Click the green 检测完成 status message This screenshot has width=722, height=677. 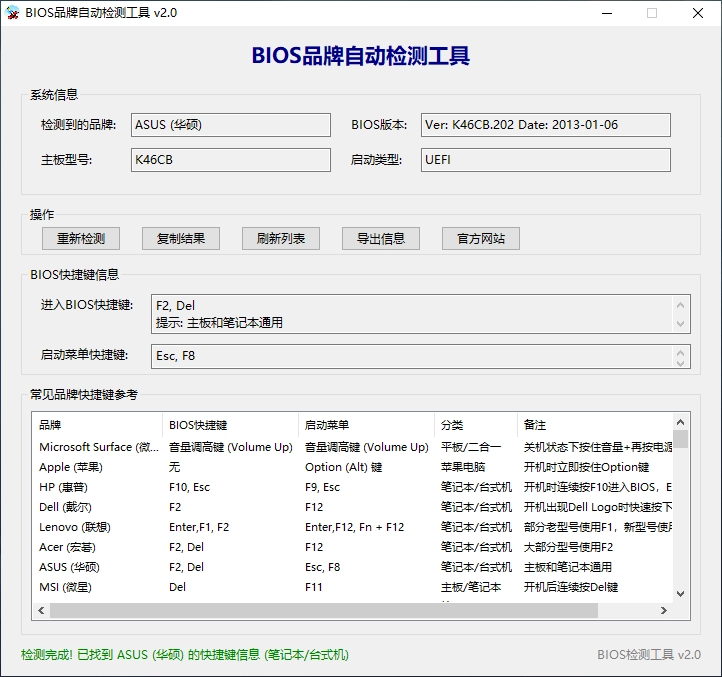point(185,654)
